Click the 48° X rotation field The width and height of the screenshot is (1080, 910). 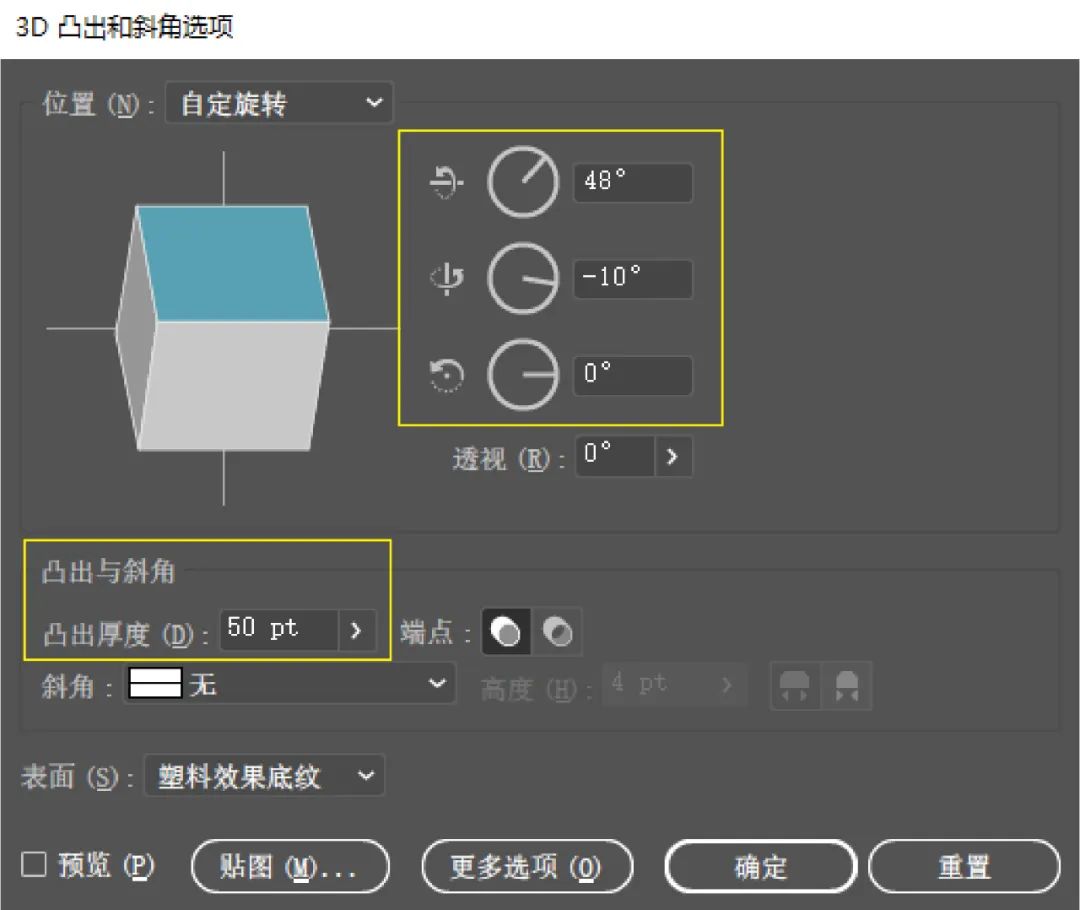pos(633,183)
